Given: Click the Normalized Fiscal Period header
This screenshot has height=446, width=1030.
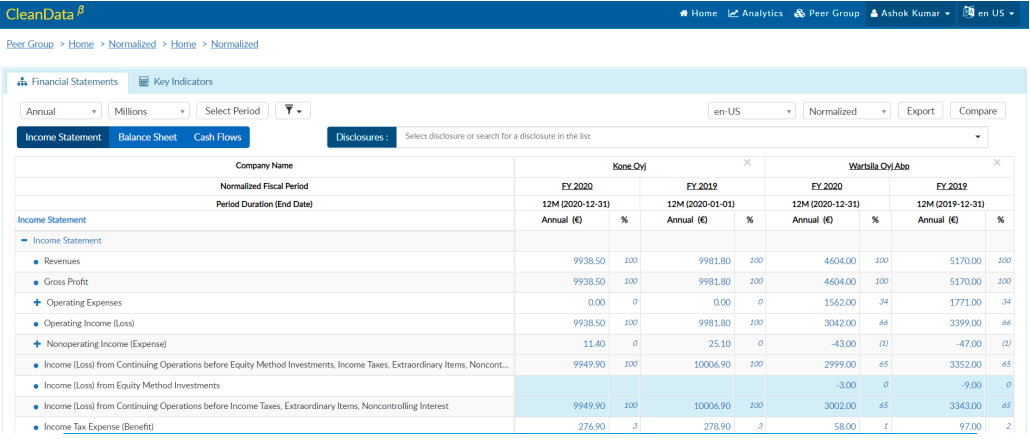Looking at the screenshot, I should (x=264, y=186).
